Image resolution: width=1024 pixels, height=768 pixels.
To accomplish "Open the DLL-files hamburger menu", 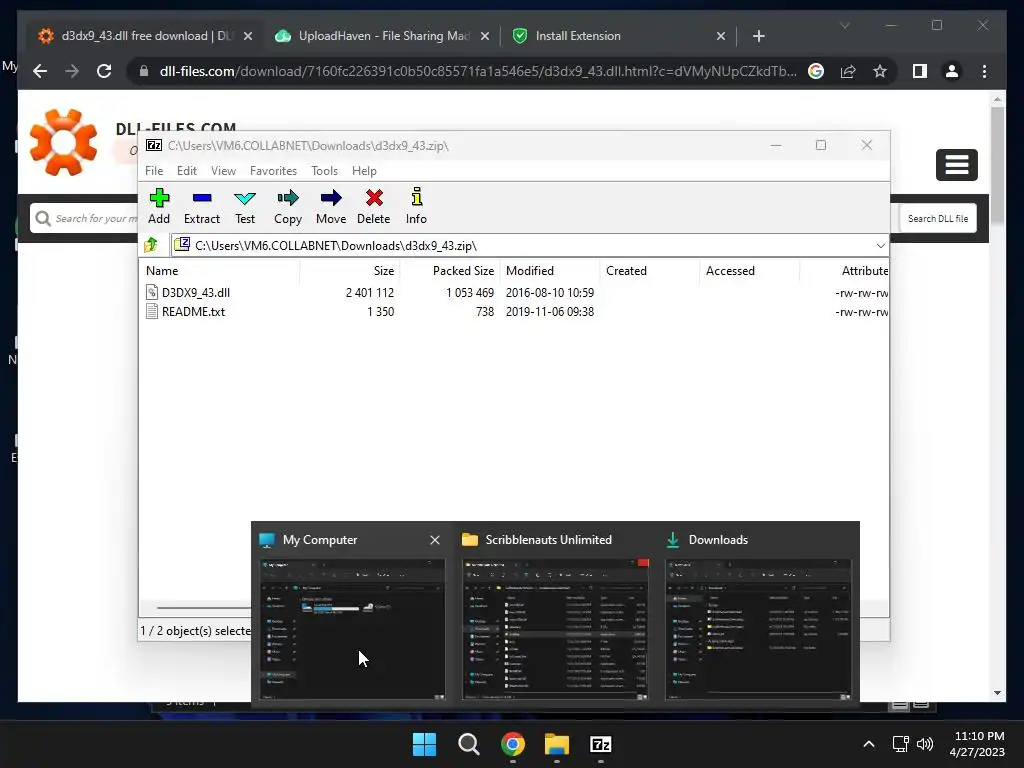I will coord(957,165).
